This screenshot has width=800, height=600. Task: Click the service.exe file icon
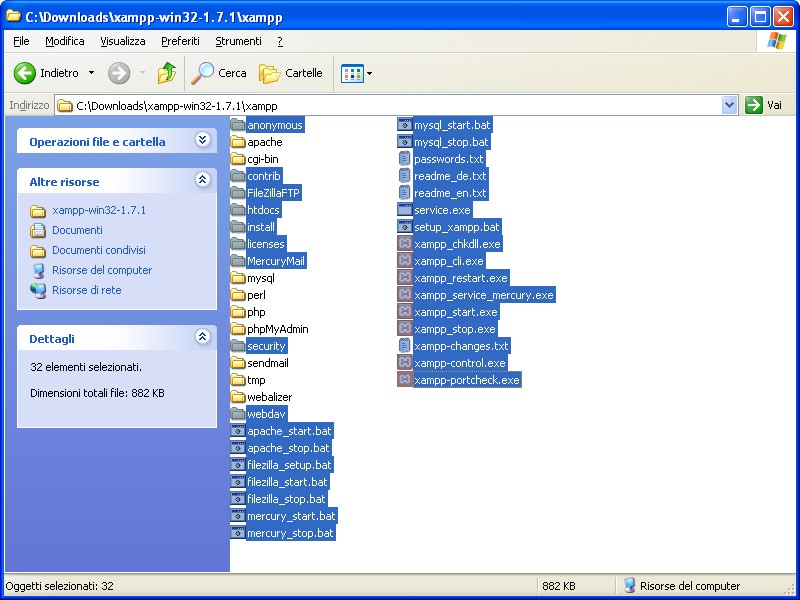[x=405, y=210]
